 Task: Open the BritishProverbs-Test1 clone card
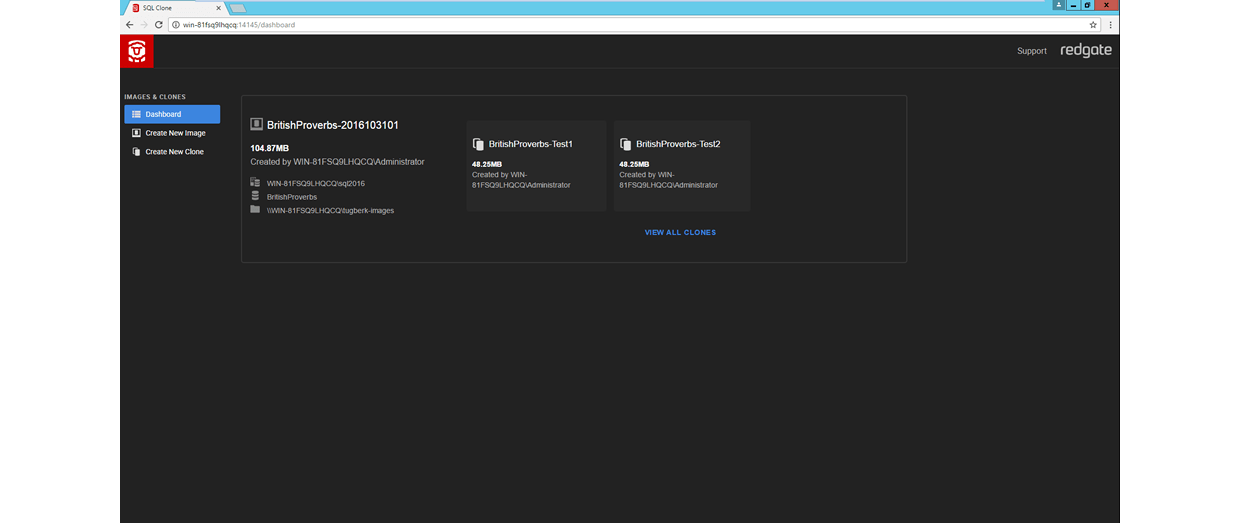click(537, 166)
